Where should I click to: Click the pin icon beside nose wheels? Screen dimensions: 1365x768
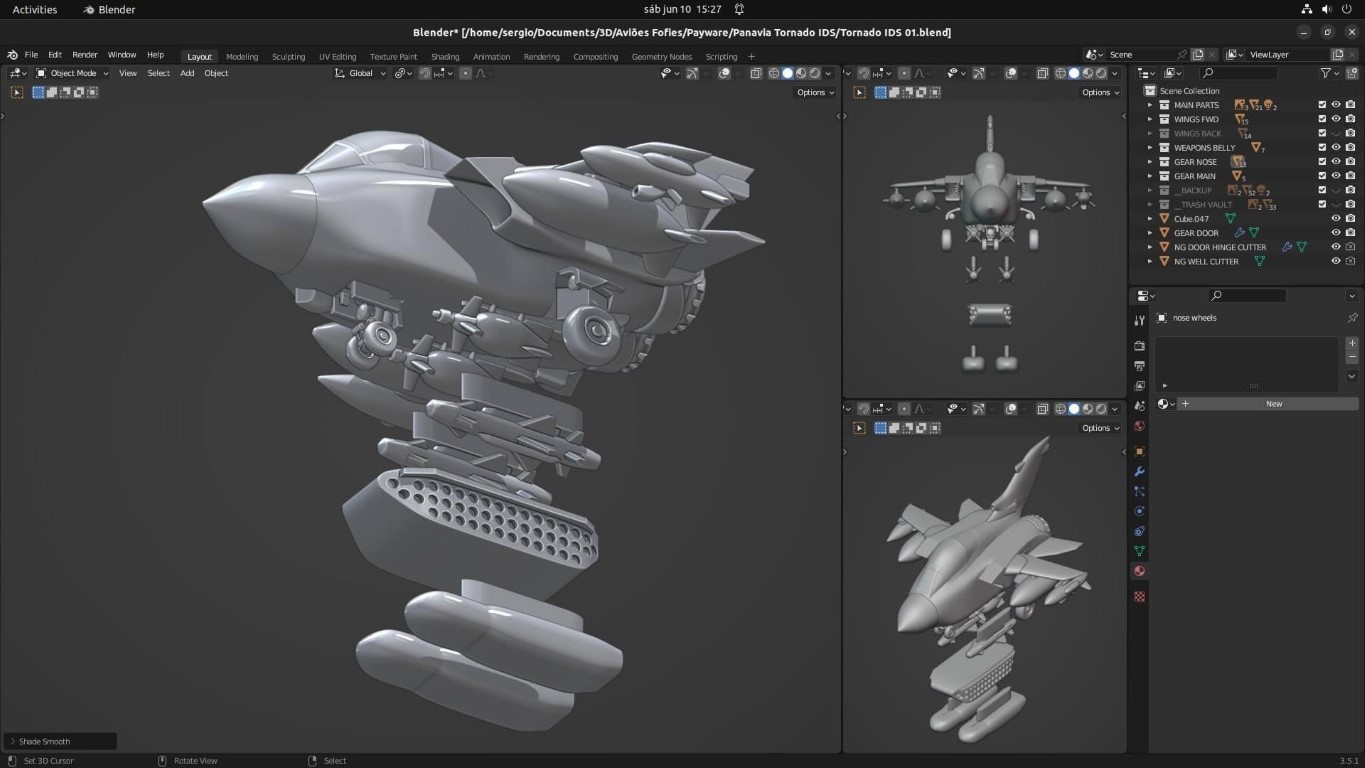pos(1352,318)
